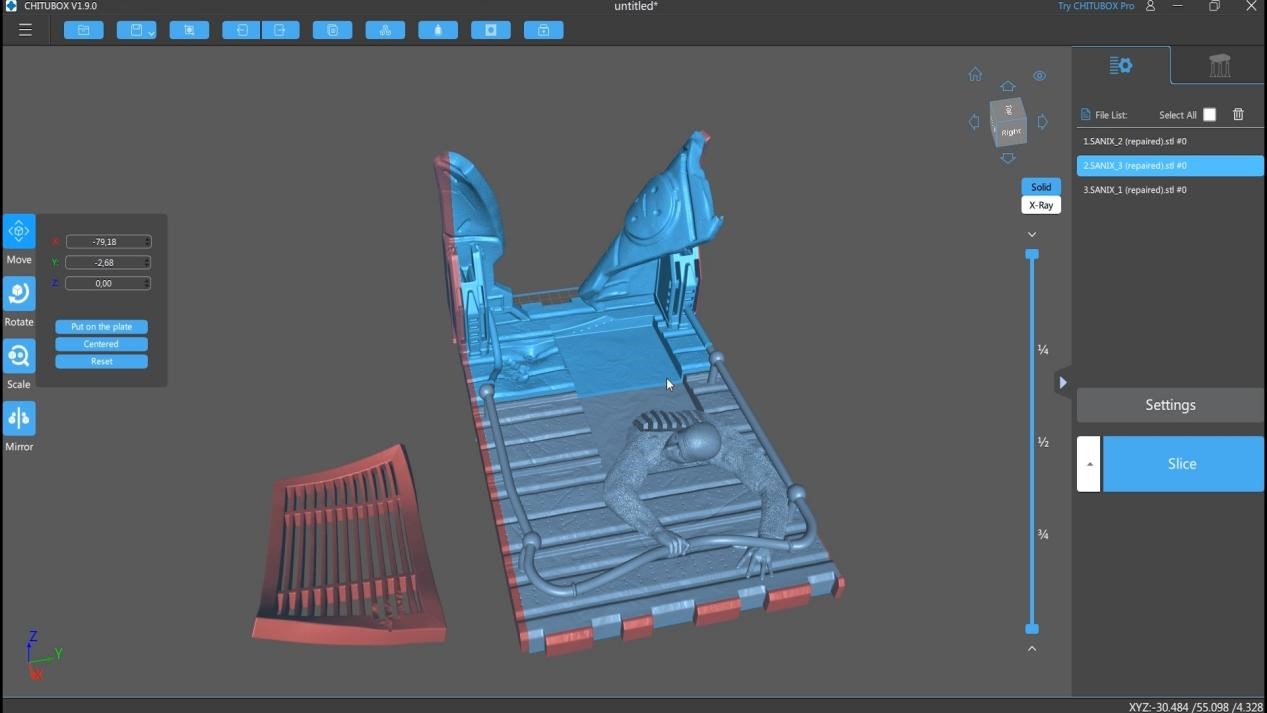Select the Mirror tool icon

(19, 418)
